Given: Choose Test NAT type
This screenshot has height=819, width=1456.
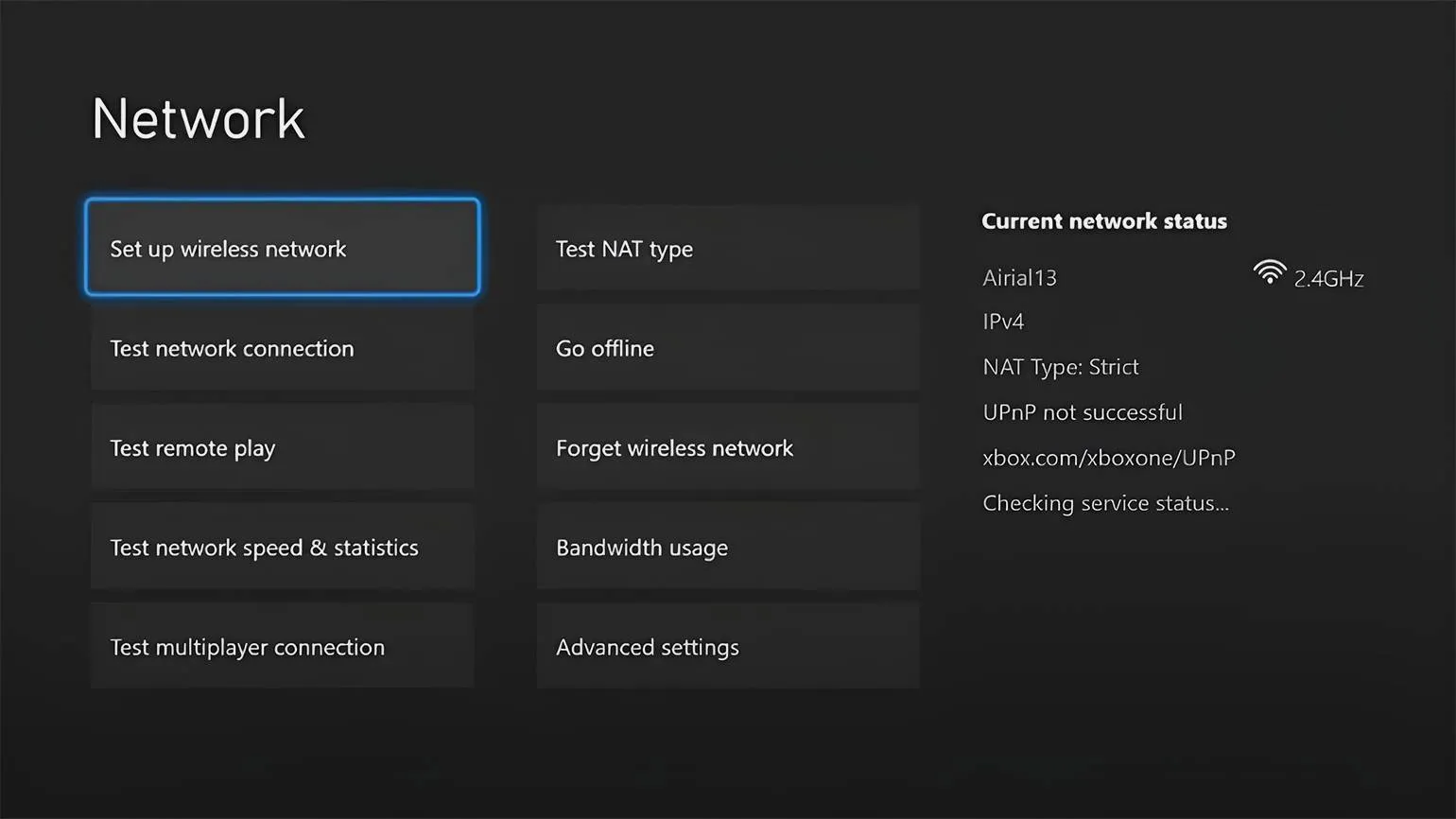Looking at the screenshot, I should 727,248.
